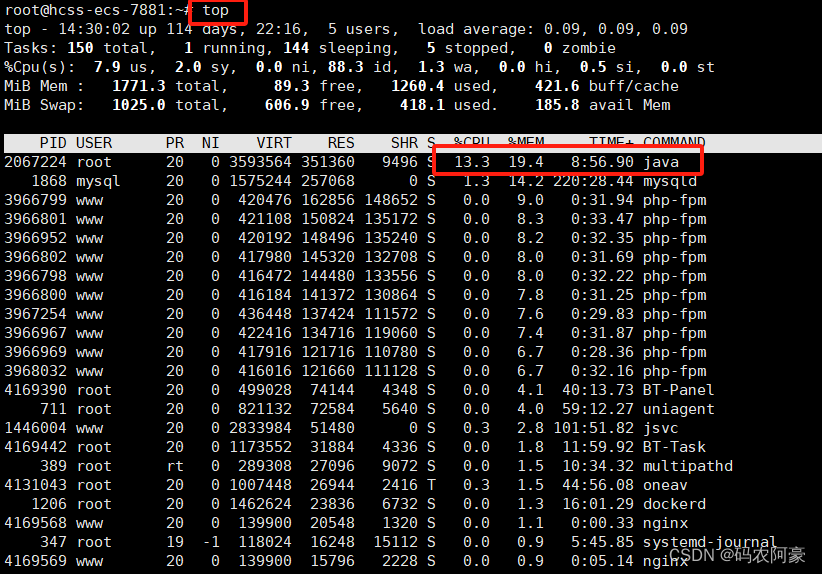Click RES value 257068 for mysqld
This screenshot has height=574, width=822.
point(328,181)
